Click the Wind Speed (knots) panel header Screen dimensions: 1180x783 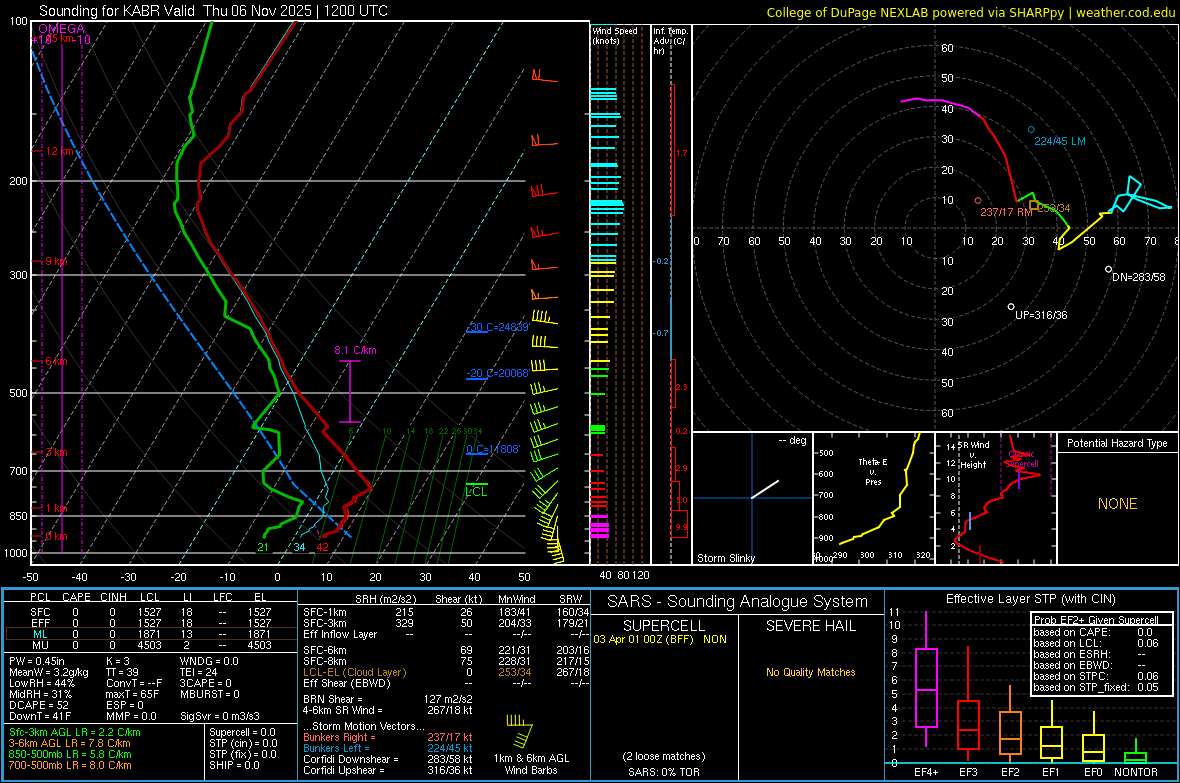pyautogui.click(x=615, y=35)
